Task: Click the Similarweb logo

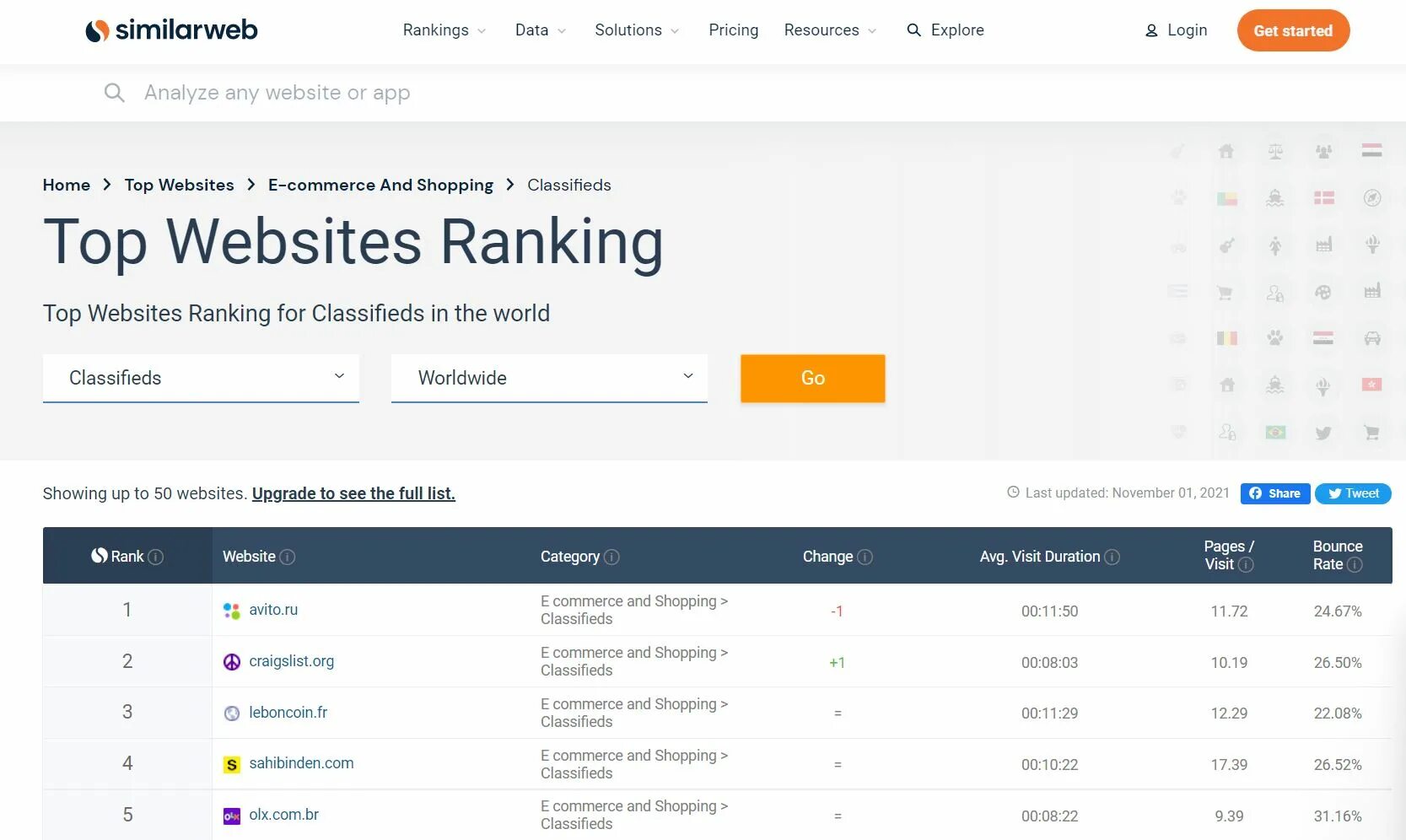Action: point(171,30)
